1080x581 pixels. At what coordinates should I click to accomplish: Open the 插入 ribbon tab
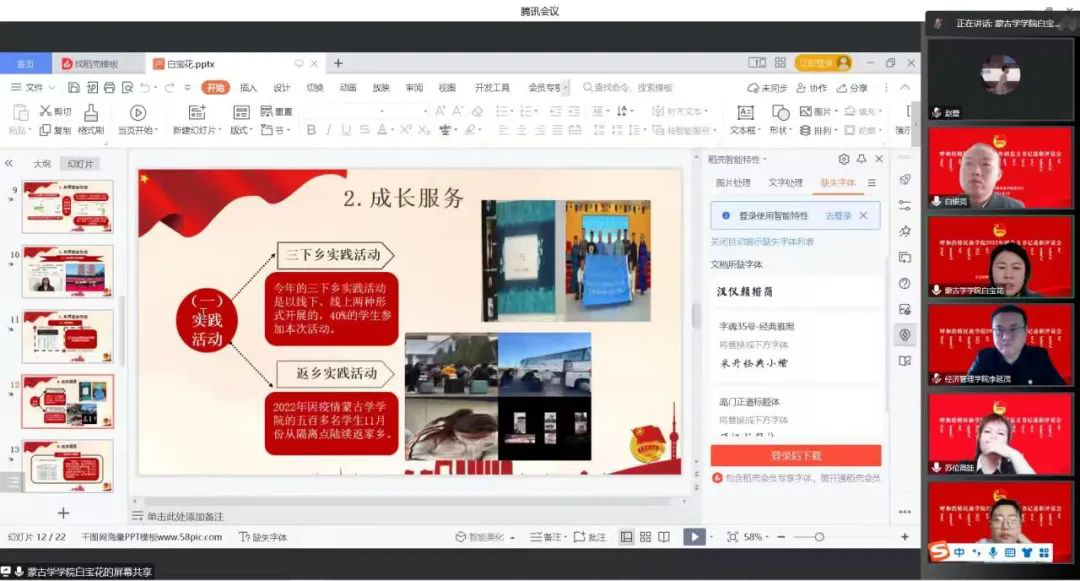point(248,88)
